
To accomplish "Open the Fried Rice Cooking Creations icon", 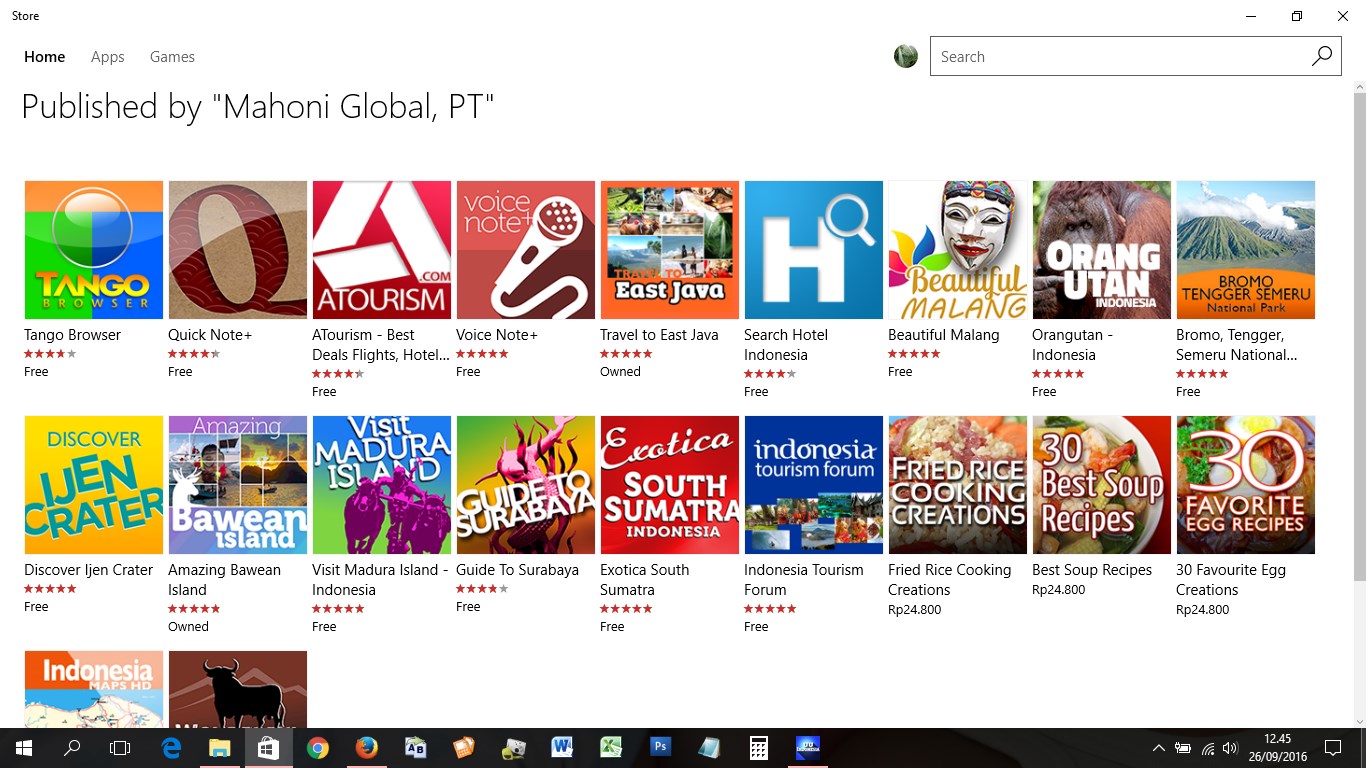I will [x=958, y=485].
